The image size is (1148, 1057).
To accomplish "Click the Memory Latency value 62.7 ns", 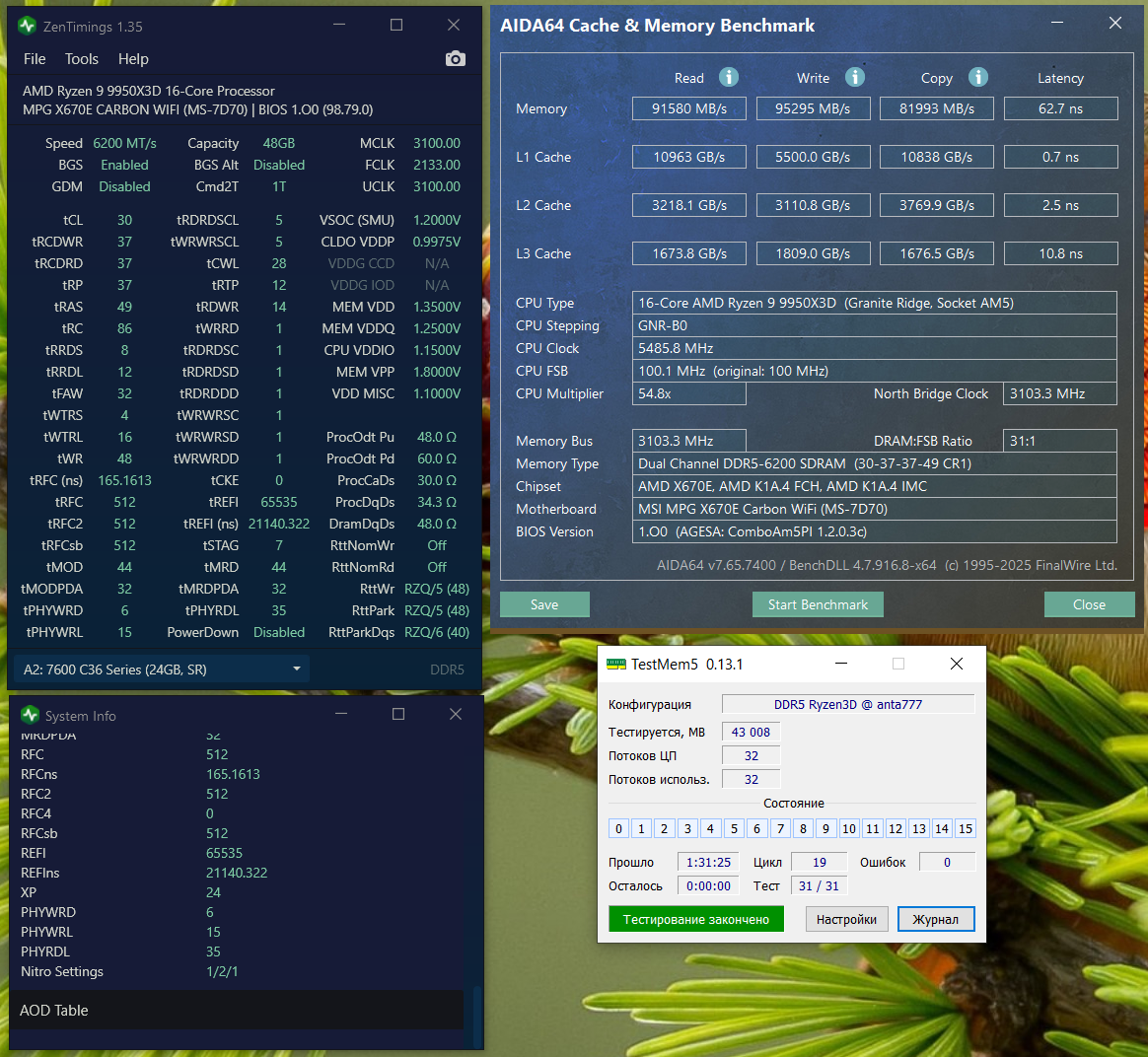I will (1061, 108).
